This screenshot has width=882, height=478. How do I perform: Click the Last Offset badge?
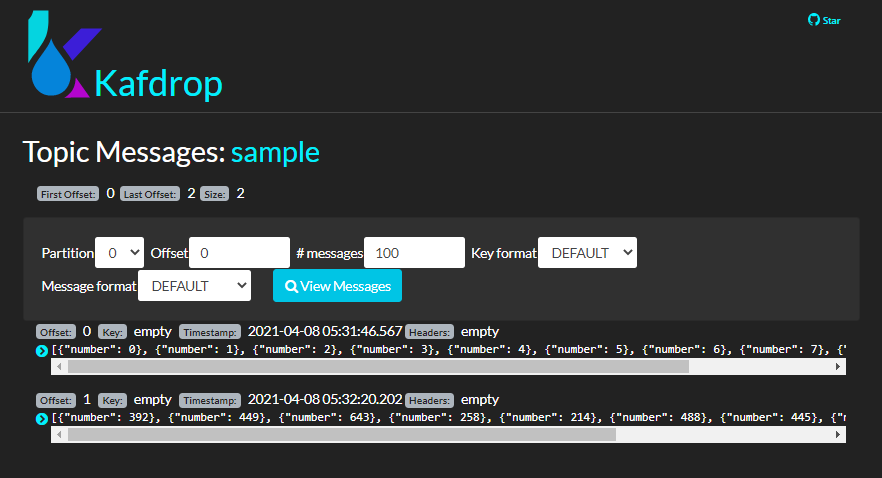point(150,194)
